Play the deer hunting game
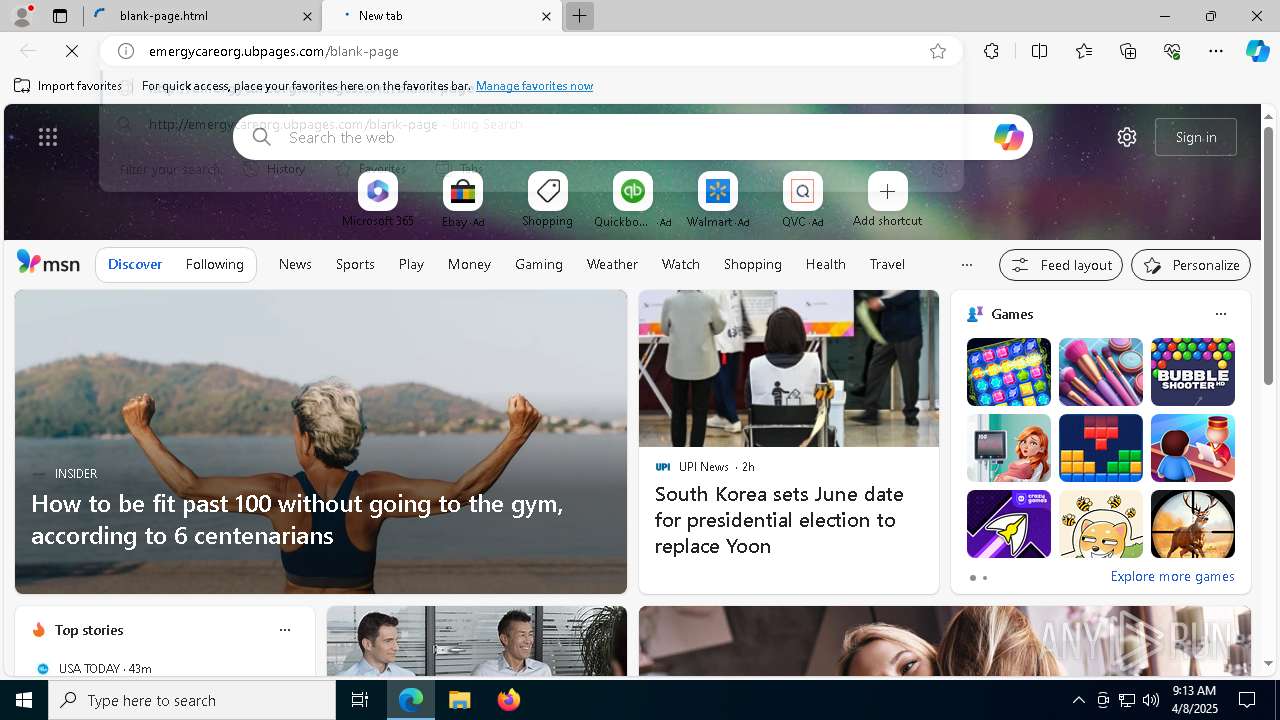This screenshot has width=1280, height=720. tap(1192, 524)
